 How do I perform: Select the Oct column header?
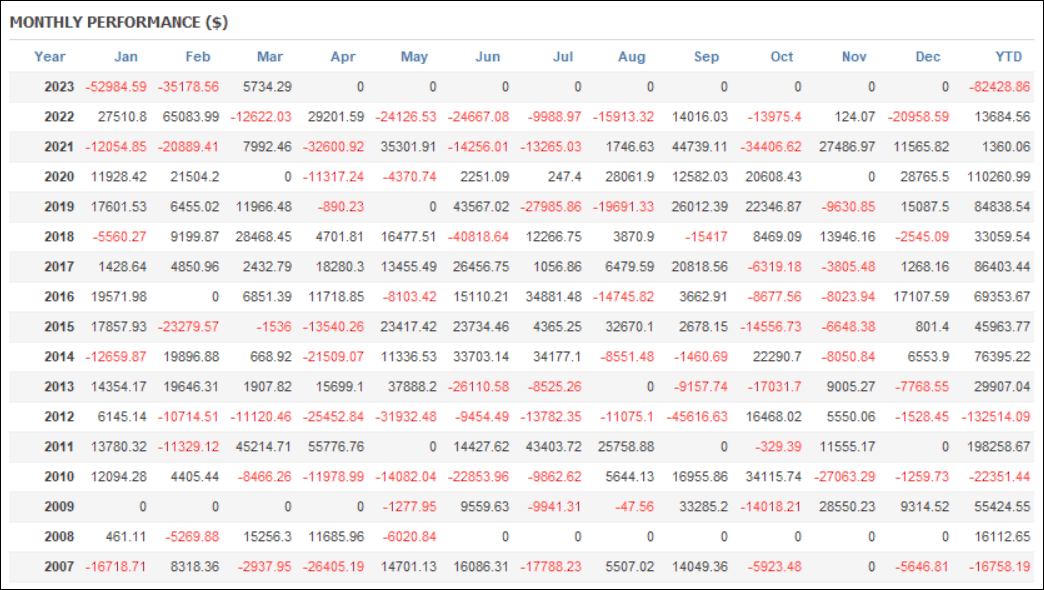(x=781, y=57)
